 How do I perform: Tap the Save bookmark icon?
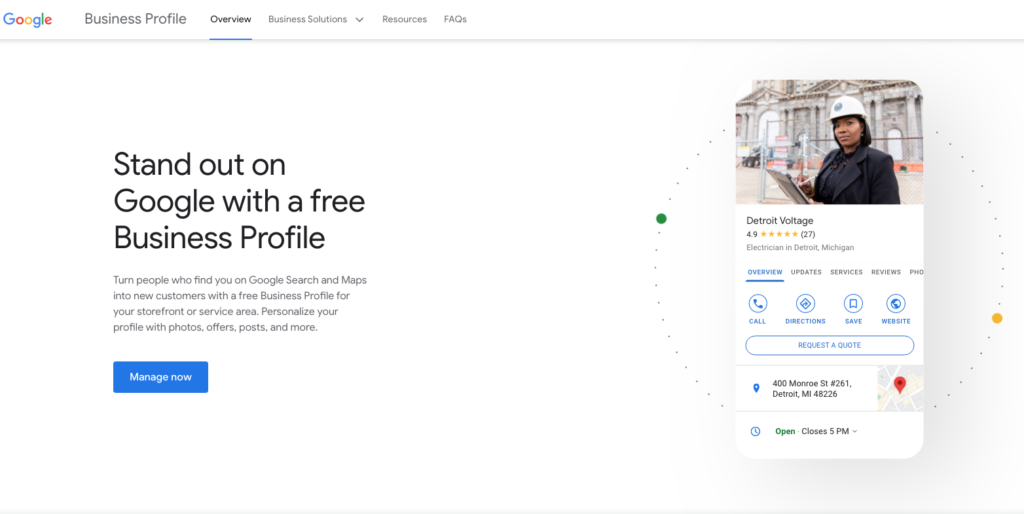pyautogui.click(x=853, y=304)
